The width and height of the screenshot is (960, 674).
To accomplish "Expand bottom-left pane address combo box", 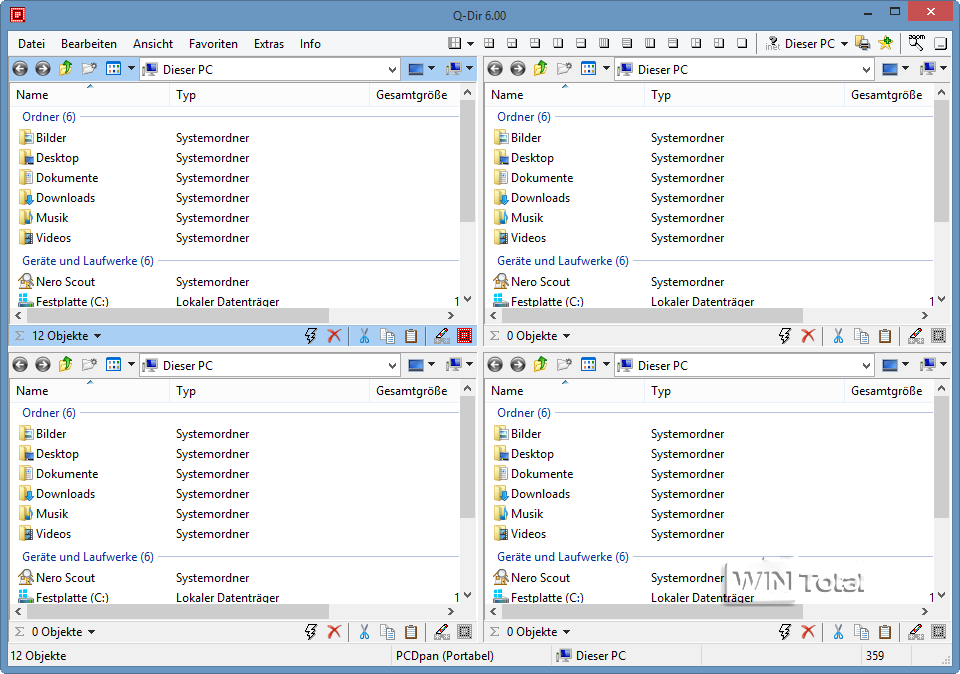I will (392, 366).
